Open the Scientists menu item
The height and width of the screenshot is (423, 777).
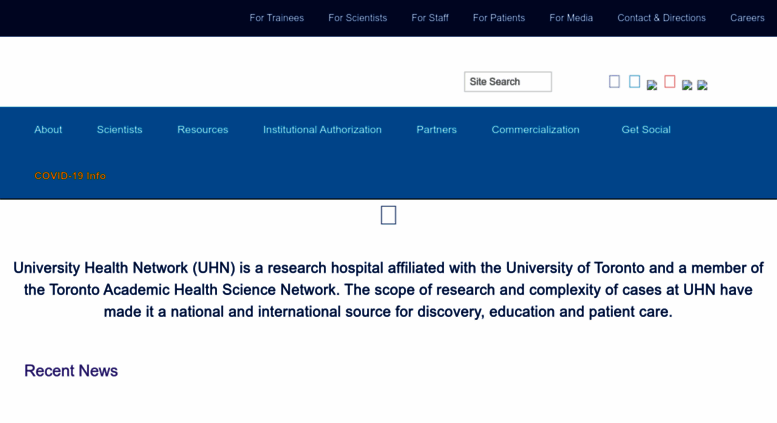(119, 130)
